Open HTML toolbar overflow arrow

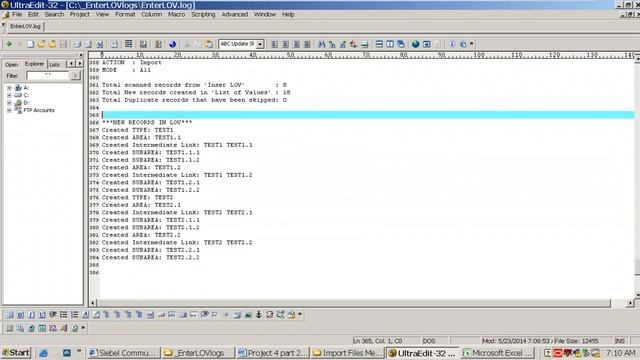click(x=300, y=314)
